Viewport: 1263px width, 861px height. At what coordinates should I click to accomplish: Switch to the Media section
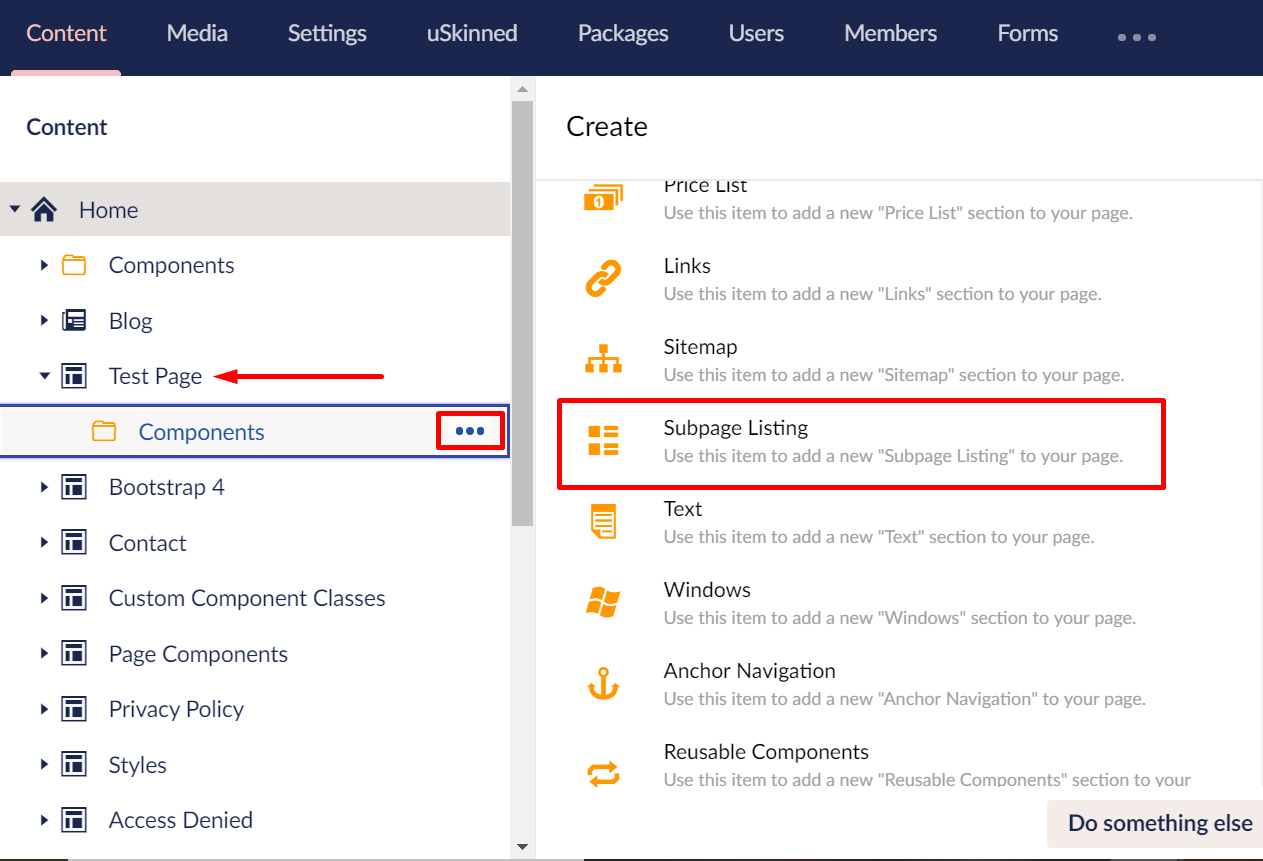pyautogui.click(x=196, y=32)
